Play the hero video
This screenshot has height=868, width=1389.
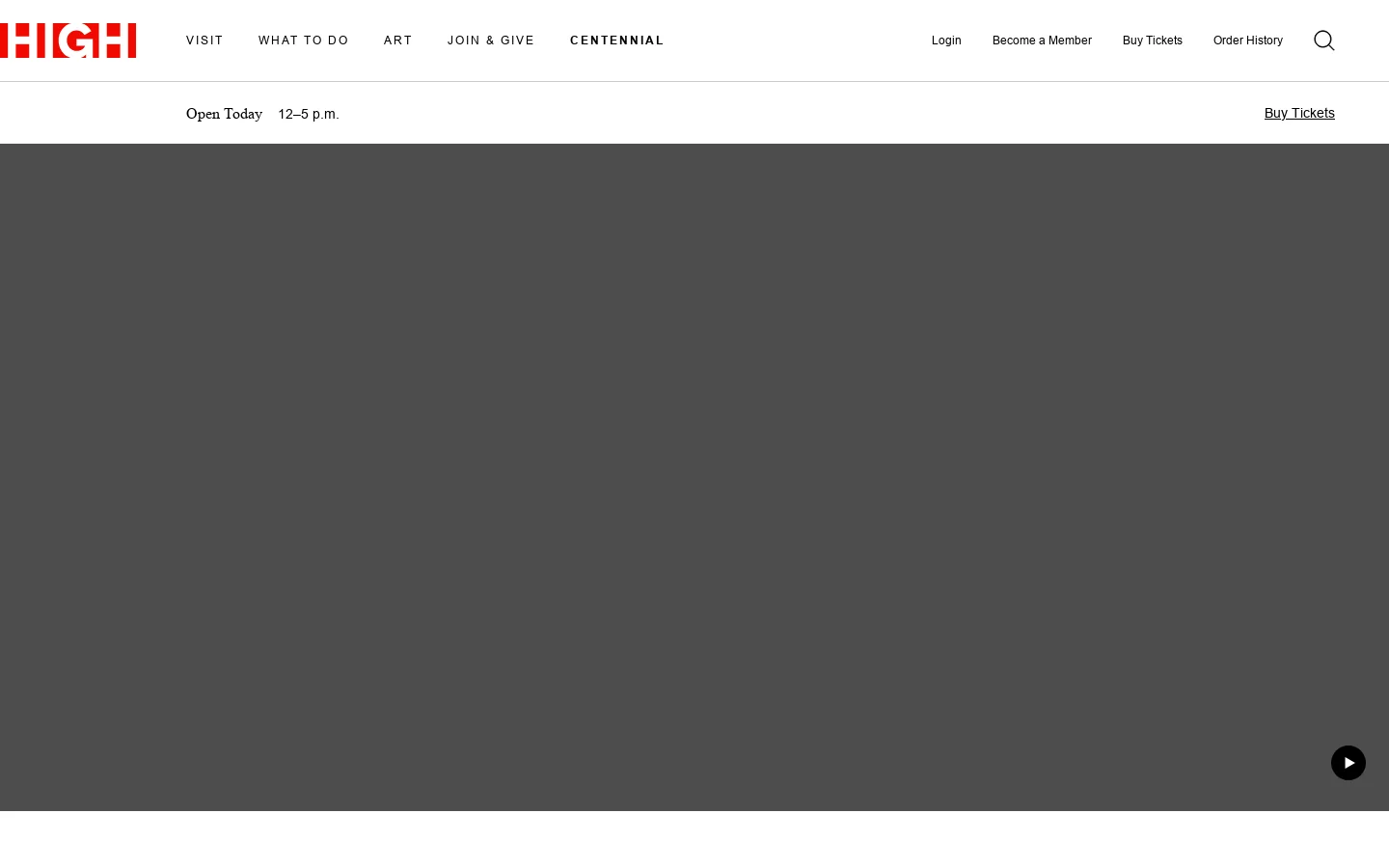coord(1348,763)
